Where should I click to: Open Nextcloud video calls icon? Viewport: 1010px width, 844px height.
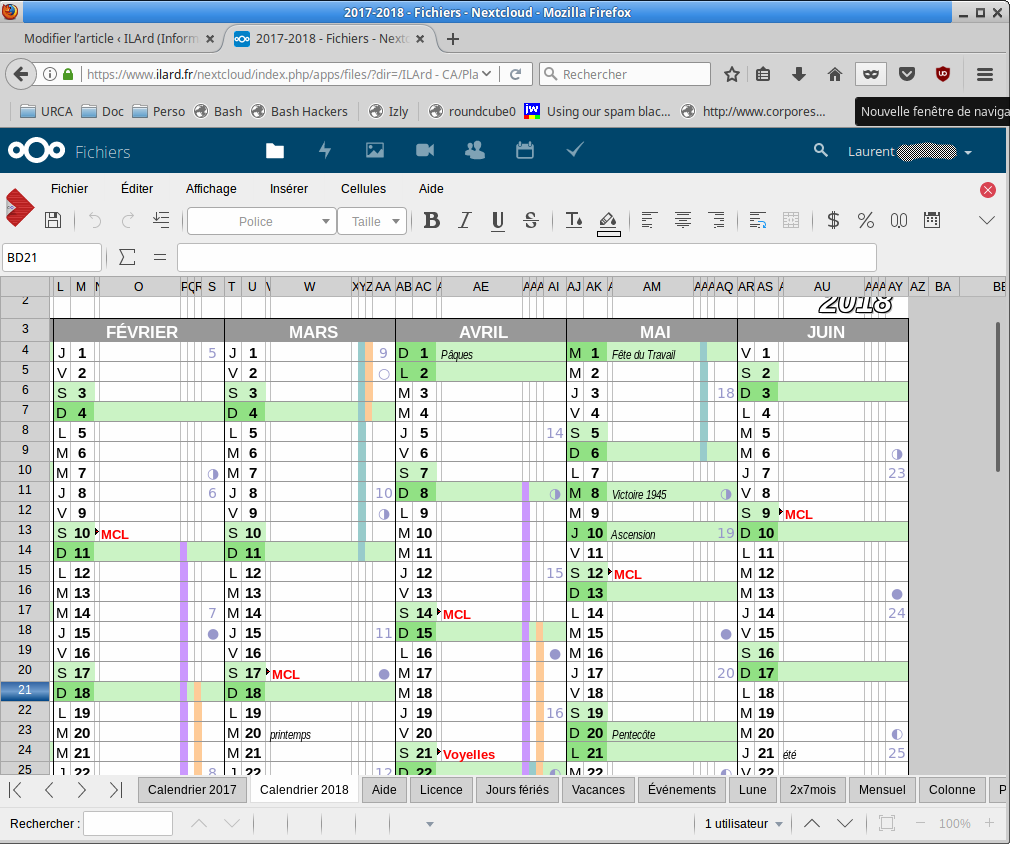[x=425, y=150]
